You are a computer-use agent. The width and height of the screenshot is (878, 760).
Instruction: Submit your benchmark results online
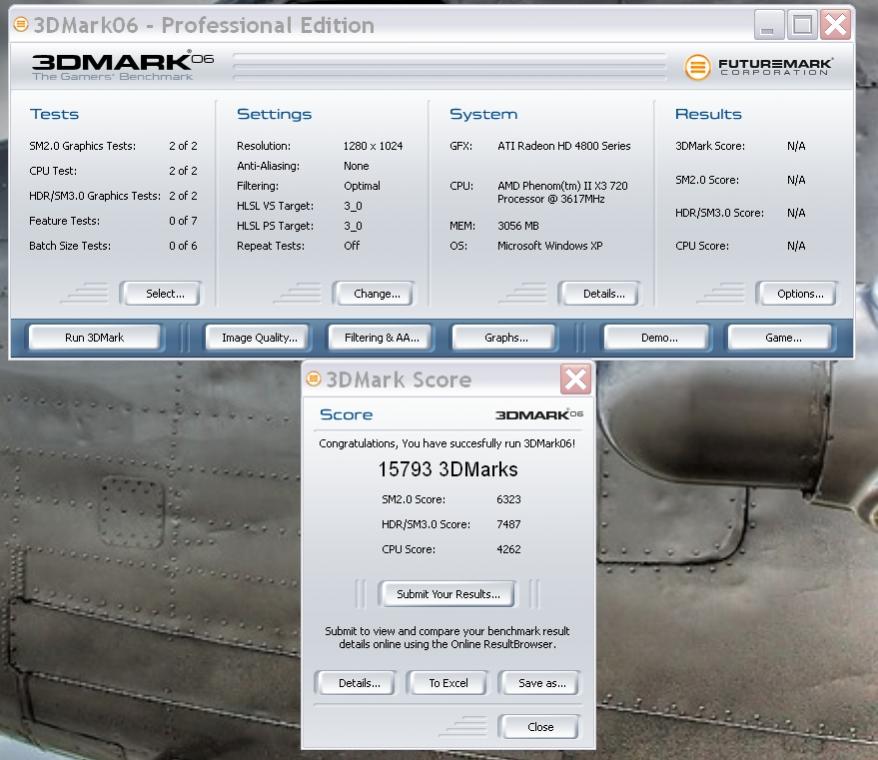coord(448,594)
